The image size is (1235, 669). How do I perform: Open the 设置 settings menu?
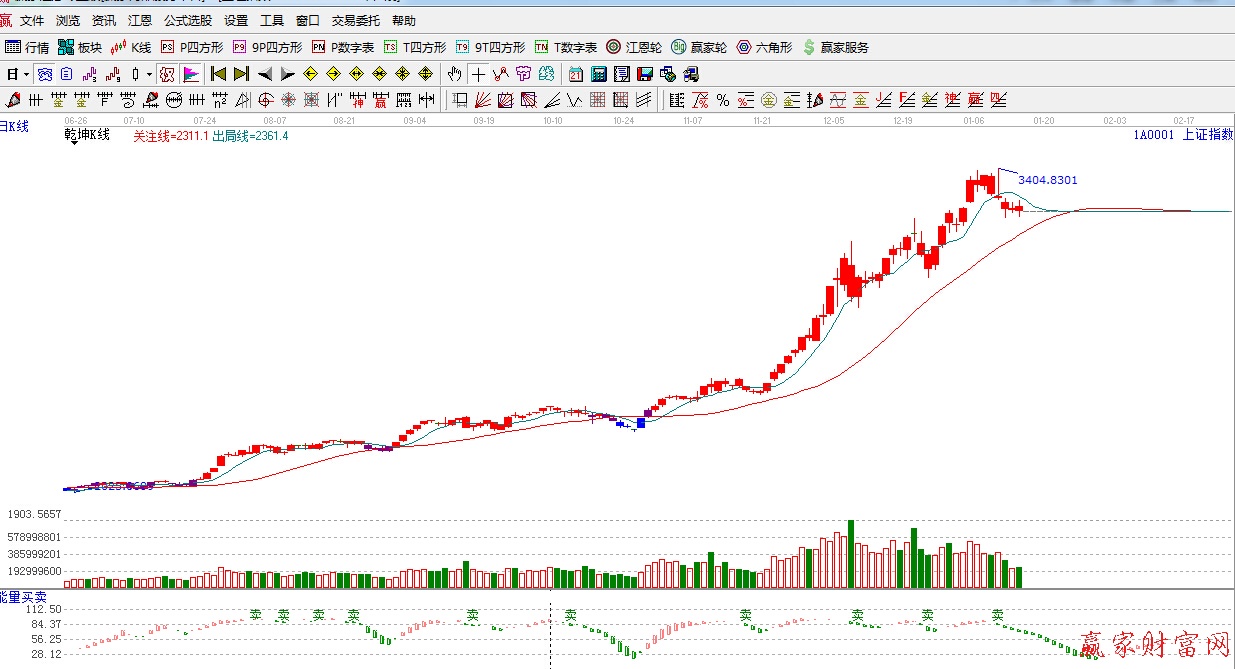[236, 20]
